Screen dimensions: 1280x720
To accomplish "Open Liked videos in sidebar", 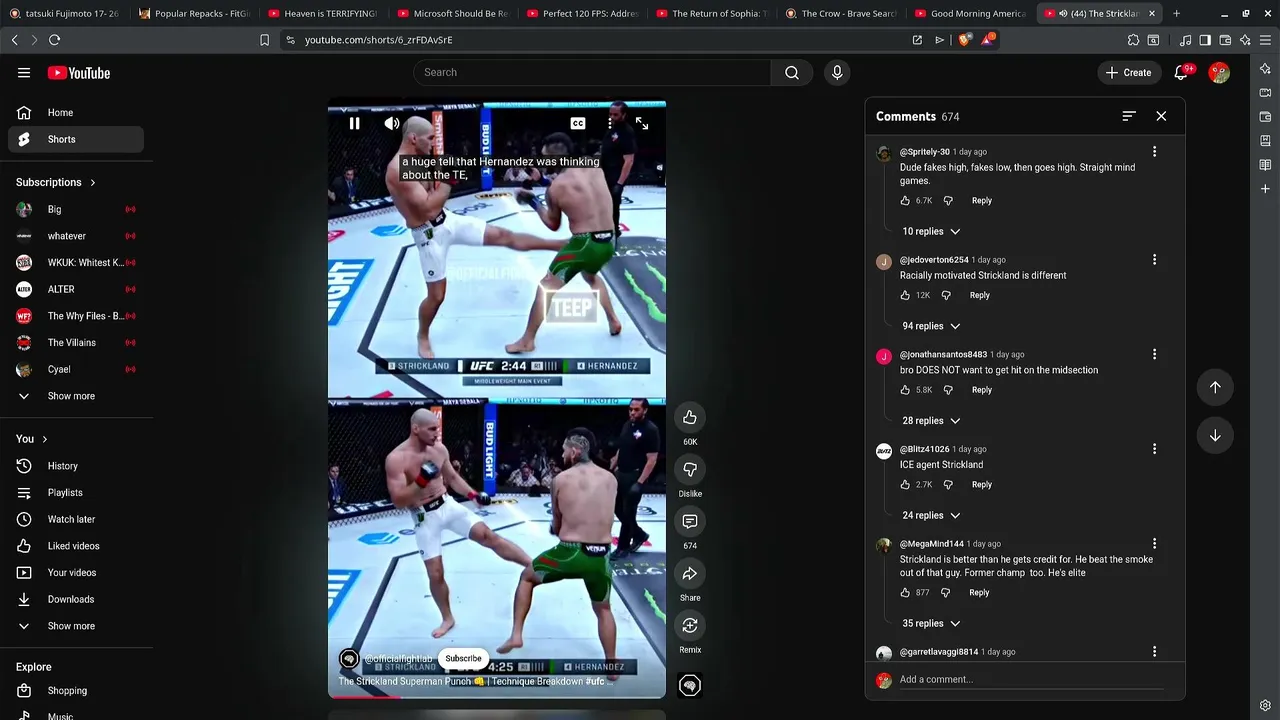I will [x=76, y=546].
